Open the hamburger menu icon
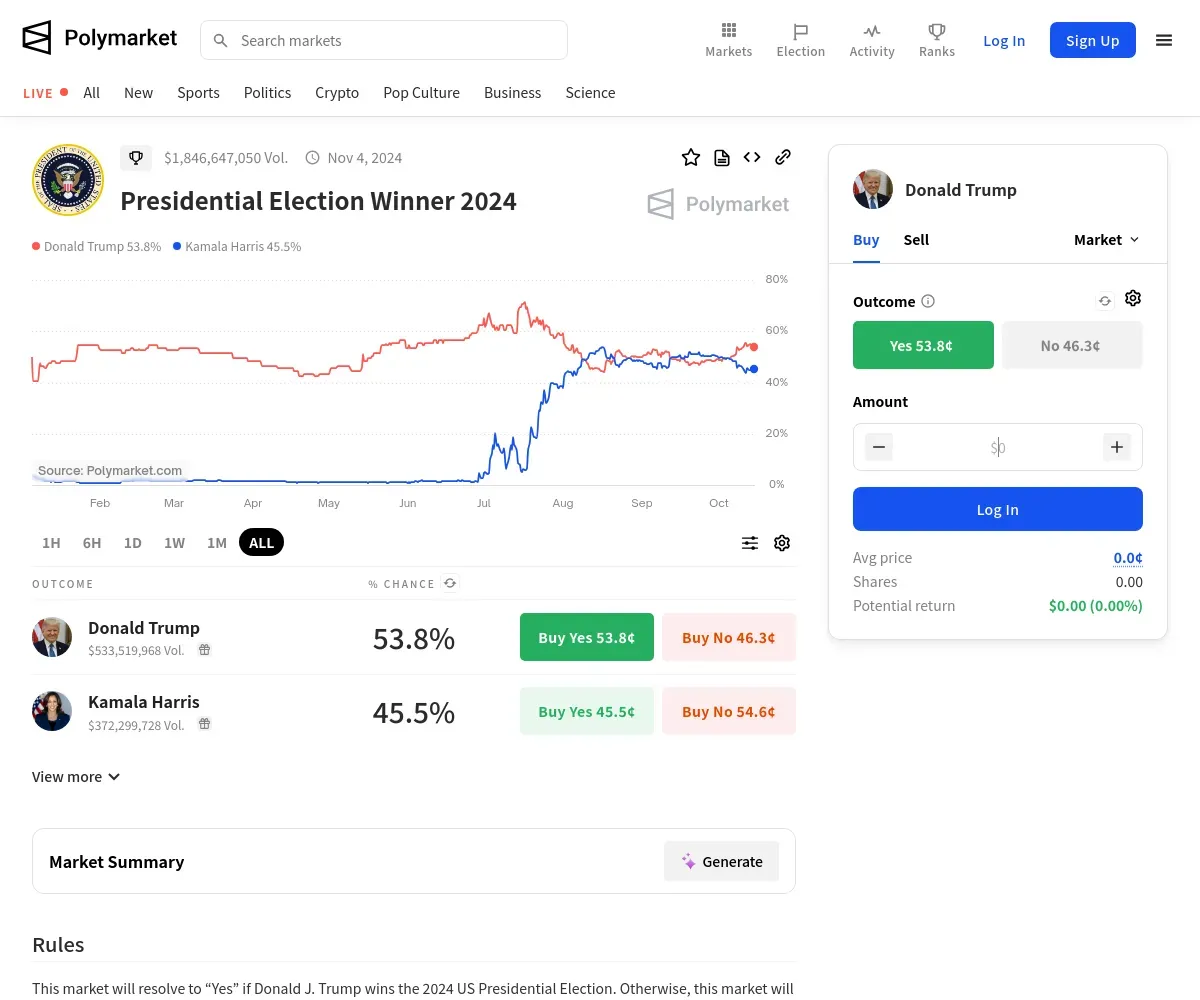 pyautogui.click(x=1164, y=40)
